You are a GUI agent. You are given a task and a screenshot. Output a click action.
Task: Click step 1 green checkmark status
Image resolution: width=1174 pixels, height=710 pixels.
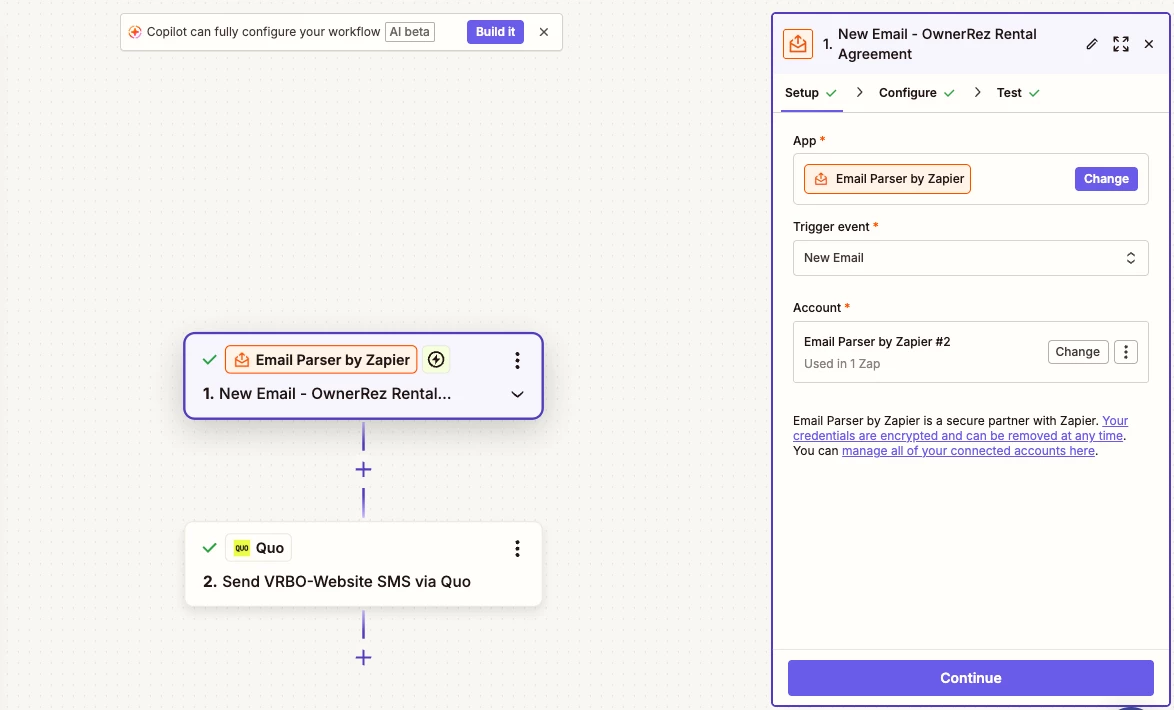coord(210,360)
